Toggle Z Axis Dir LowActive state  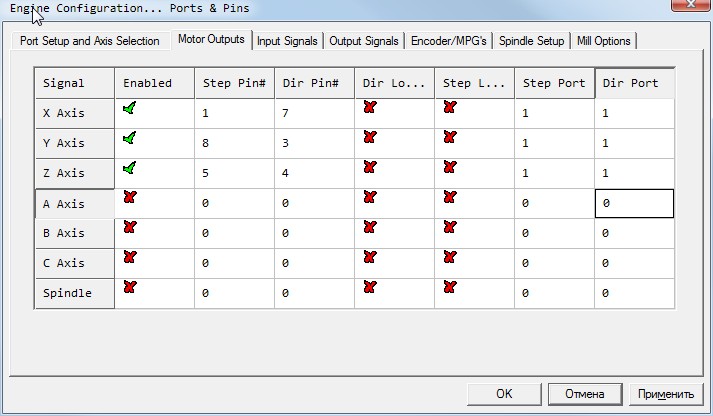[x=369, y=167]
